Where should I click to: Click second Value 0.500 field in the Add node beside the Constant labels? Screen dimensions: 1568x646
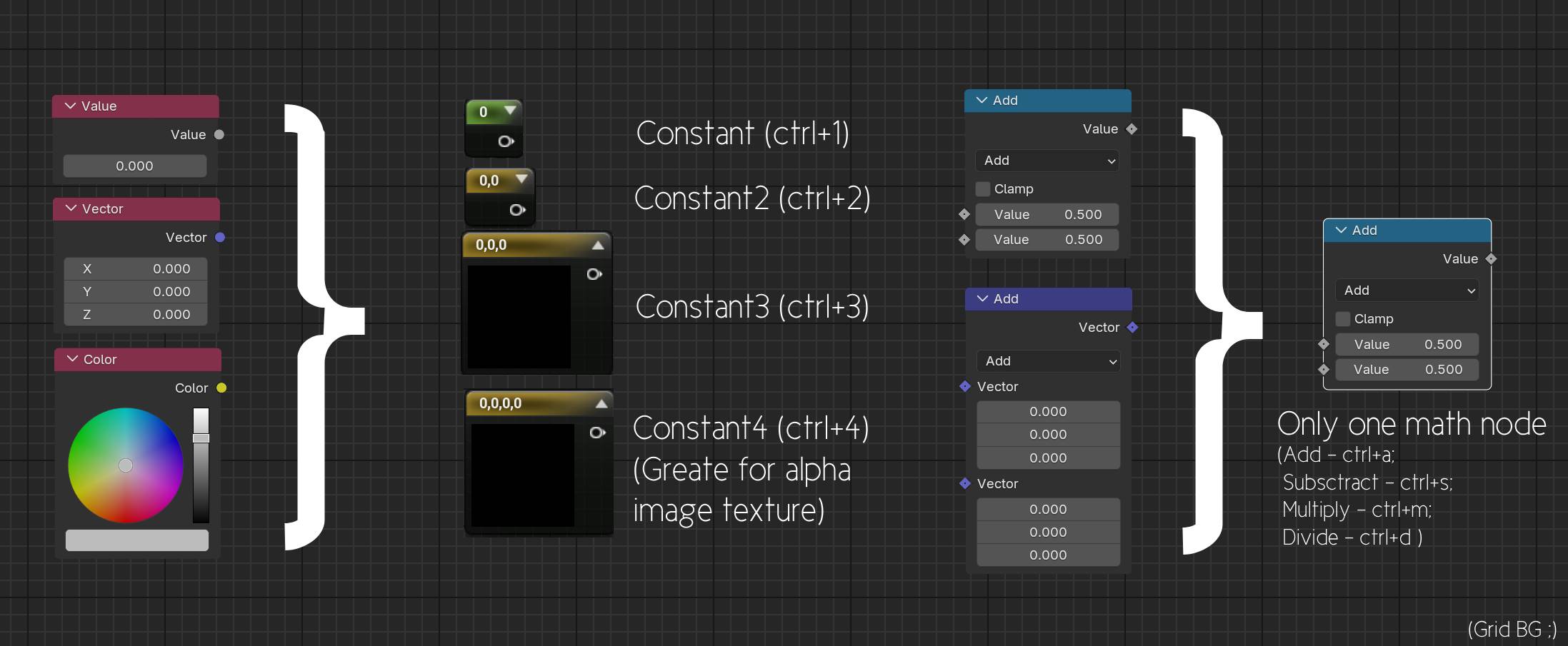[x=1047, y=240]
